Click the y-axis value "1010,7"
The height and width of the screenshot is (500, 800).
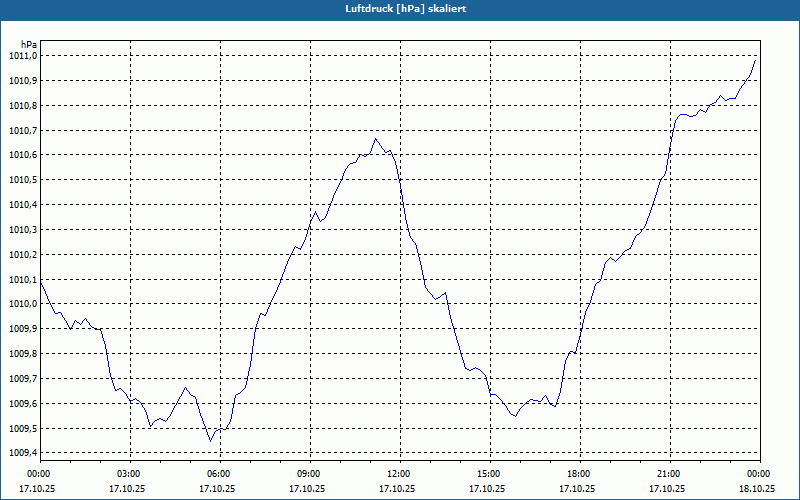(23, 131)
